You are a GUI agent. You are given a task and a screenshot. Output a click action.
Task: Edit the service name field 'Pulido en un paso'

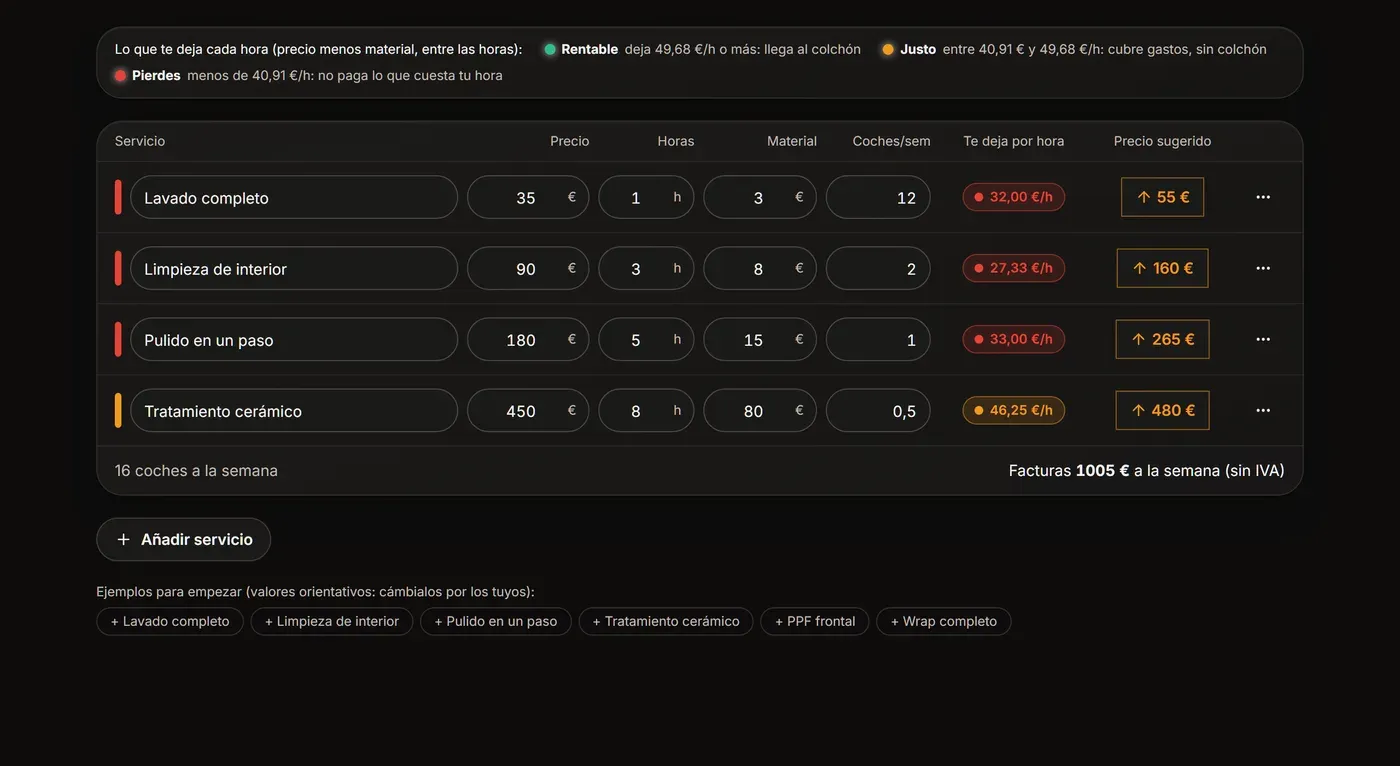294,339
